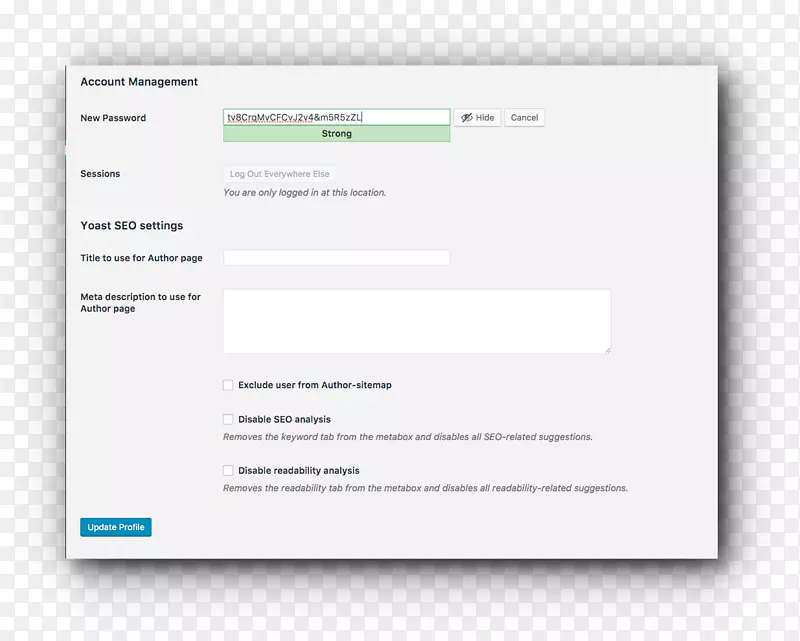Cancel the new password change
The width and height of the screenshot is (800, 641).
(524, 118)
